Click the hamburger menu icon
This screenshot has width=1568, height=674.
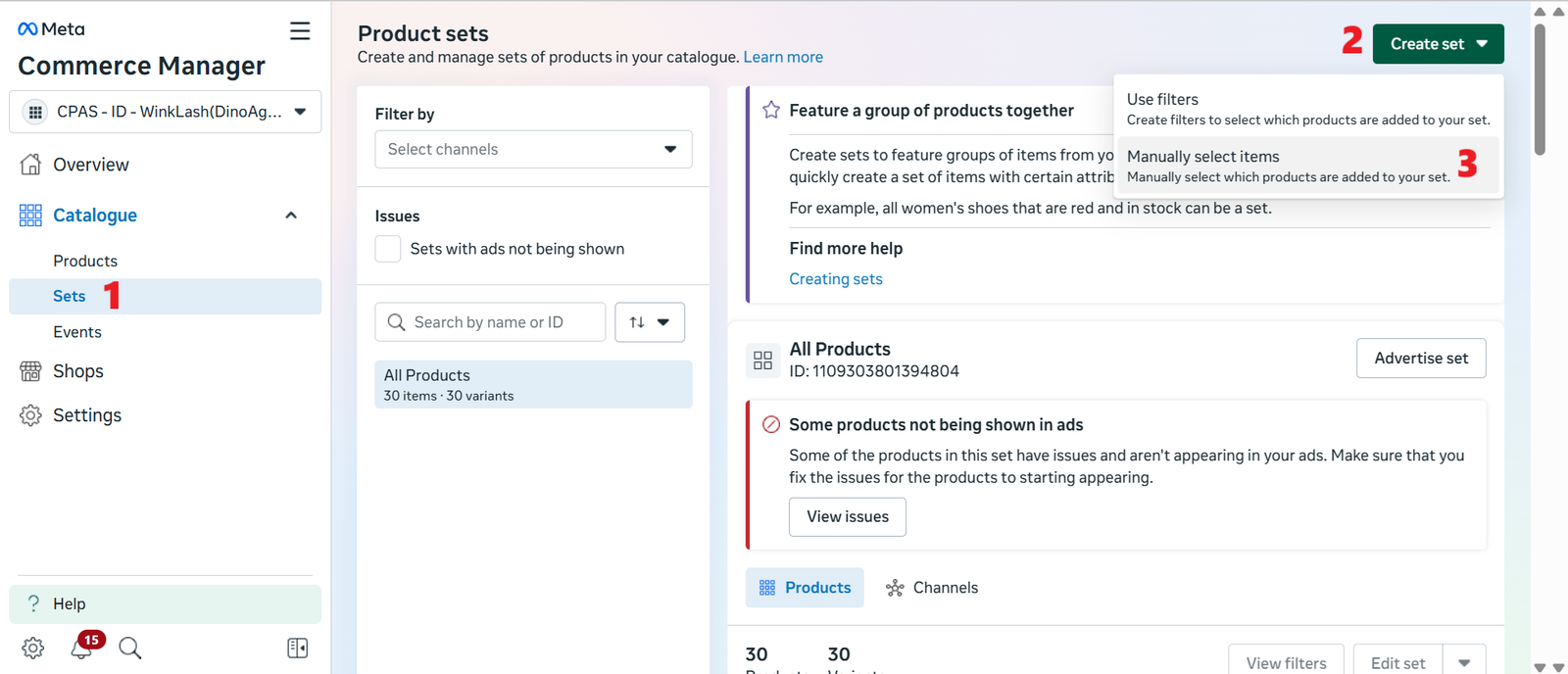pos(300,31)
